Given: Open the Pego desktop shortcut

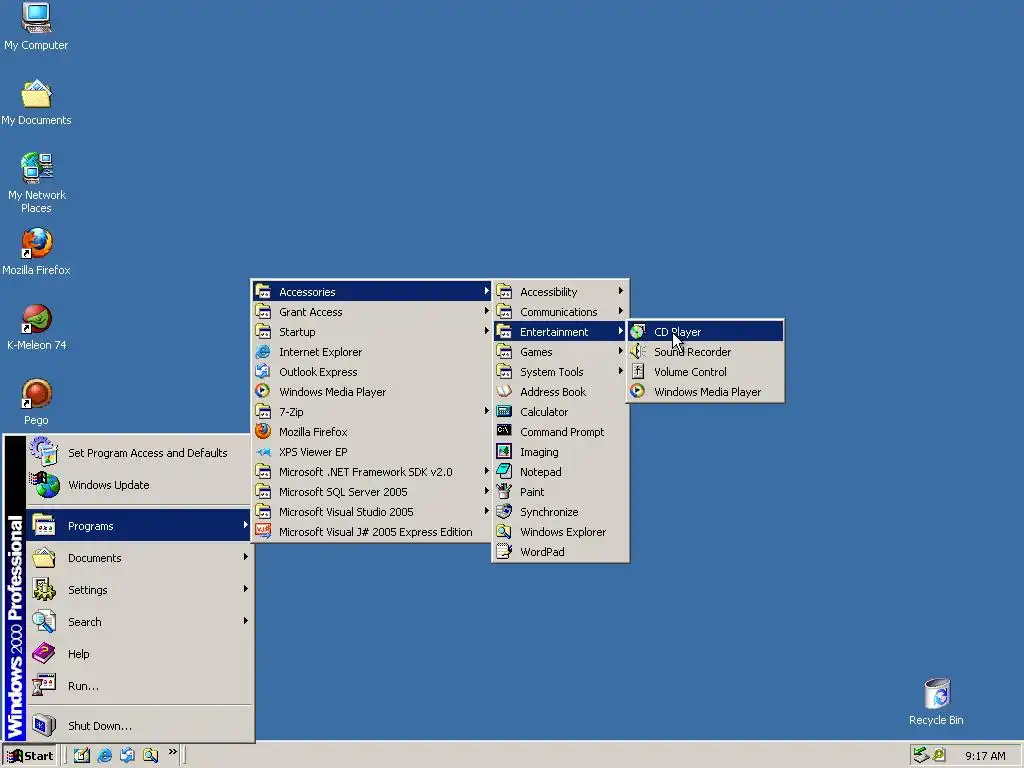Looking at the screenshot, I should click(36, 402).
